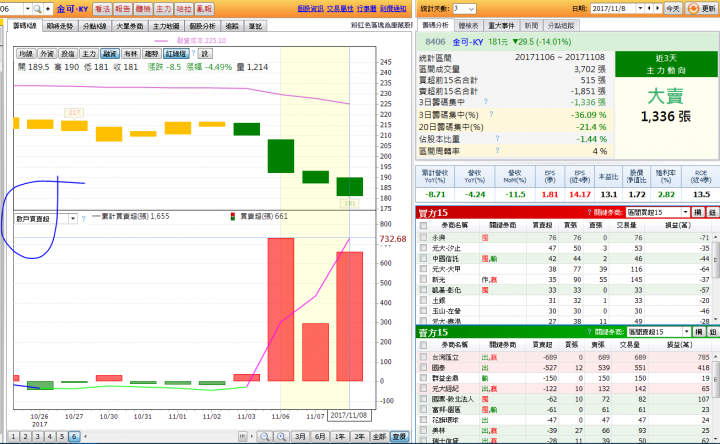The width and height of the screenshot is (720, 444).
Task: Click the magnifier search icon beside stock code
Action: coord(37,9)
